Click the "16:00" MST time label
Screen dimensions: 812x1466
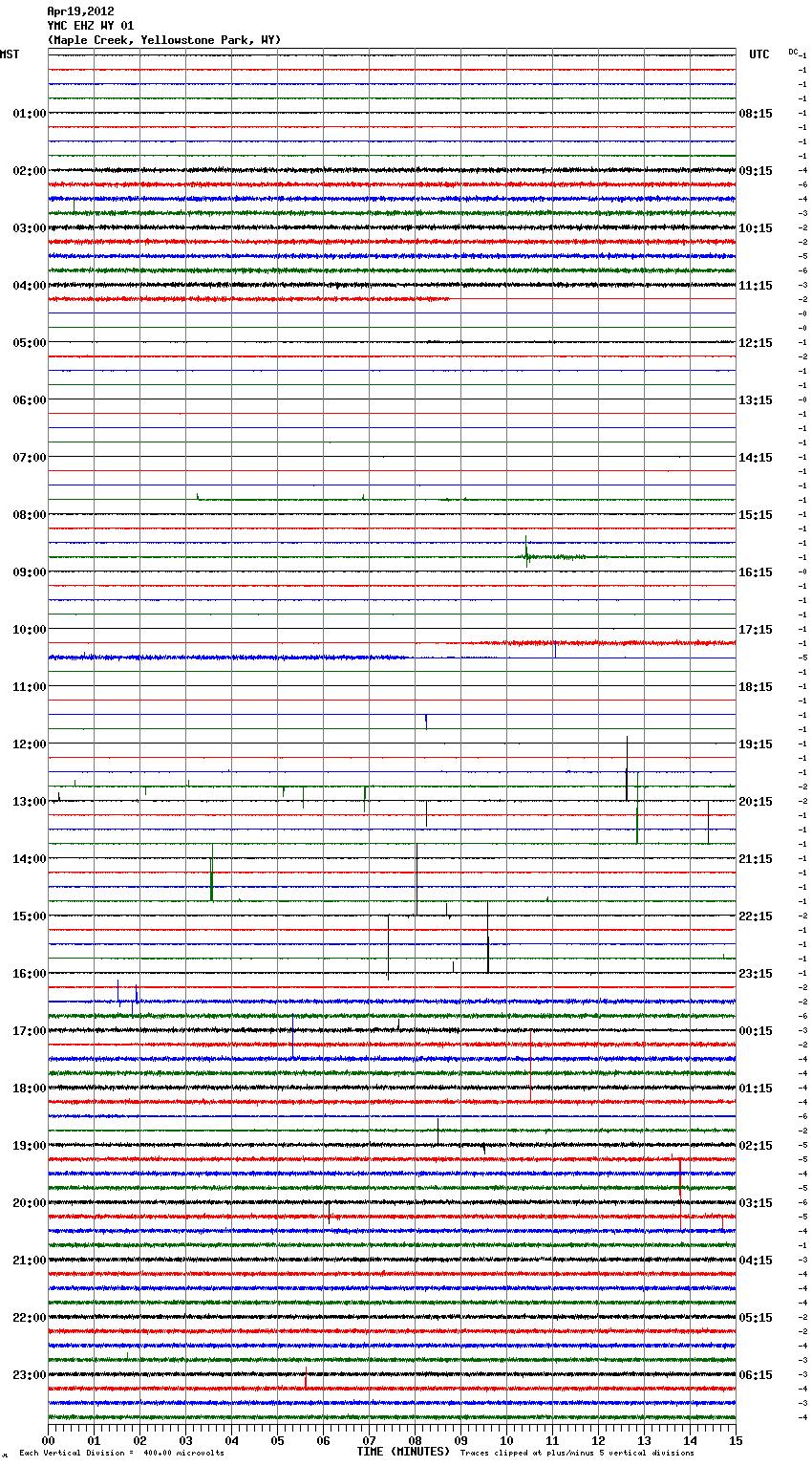pos(30,974)
